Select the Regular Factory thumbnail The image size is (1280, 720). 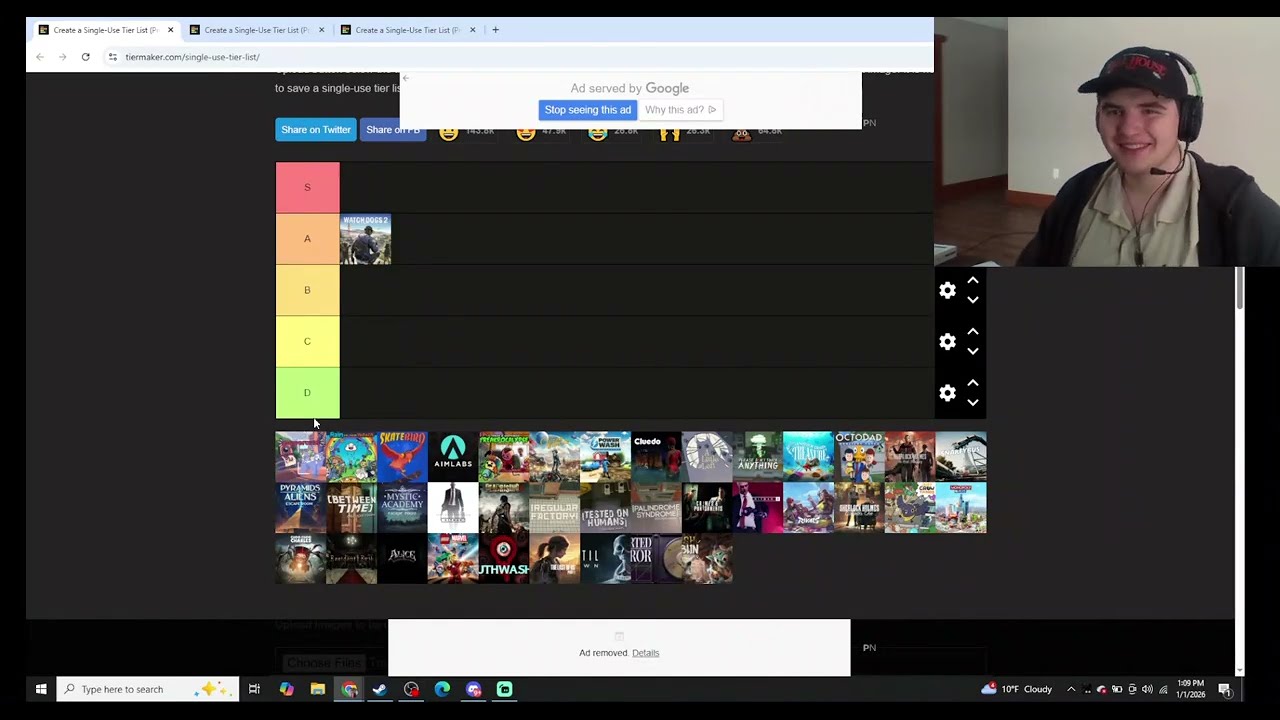(554, 508)
